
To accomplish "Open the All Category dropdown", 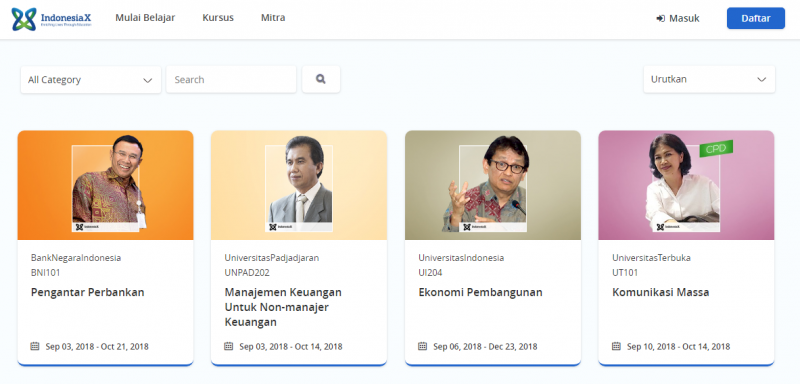I will 91,80.
